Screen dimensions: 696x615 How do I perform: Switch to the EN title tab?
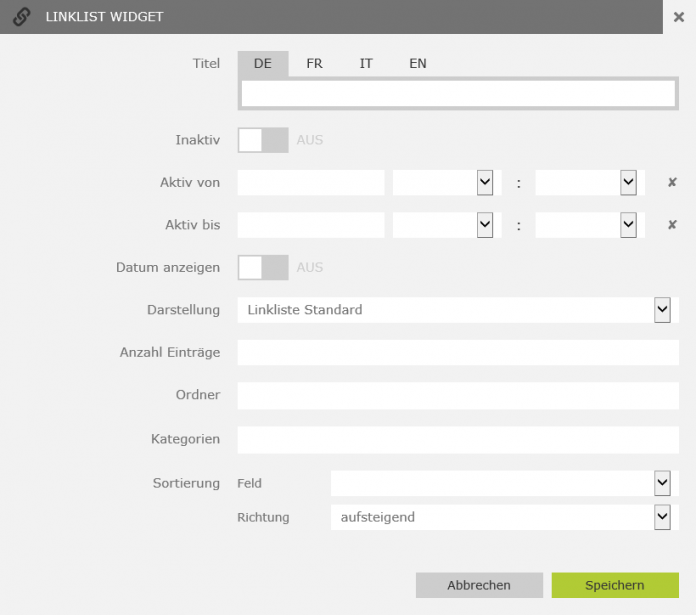[x=418, y=63]
